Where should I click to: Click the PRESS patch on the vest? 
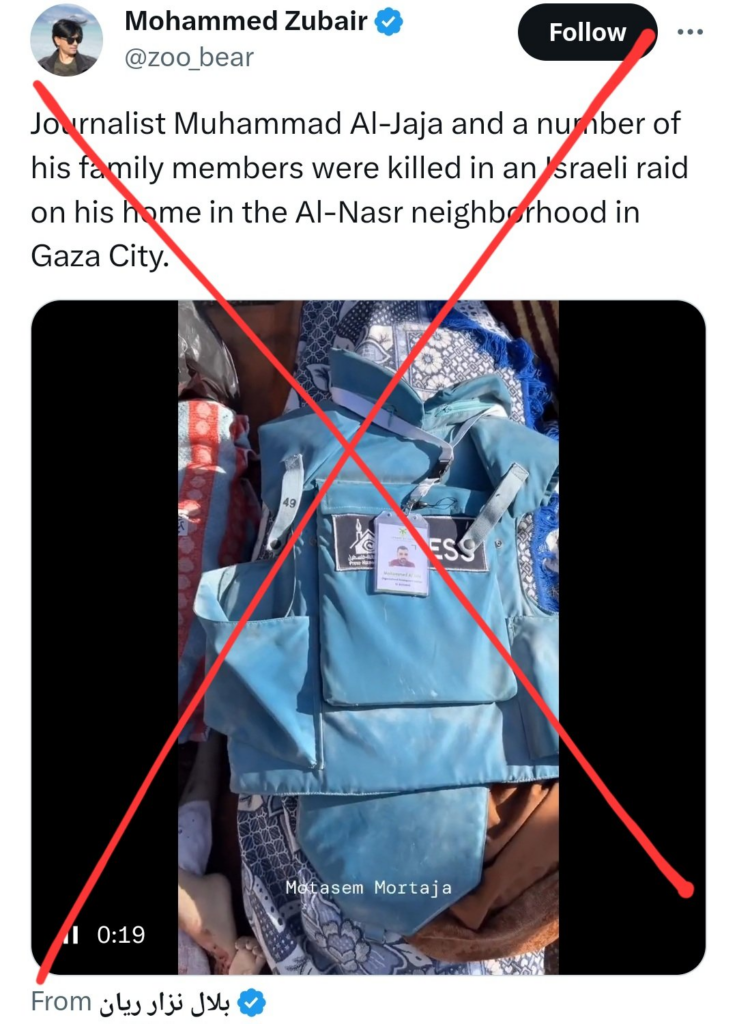click(411, 543)
